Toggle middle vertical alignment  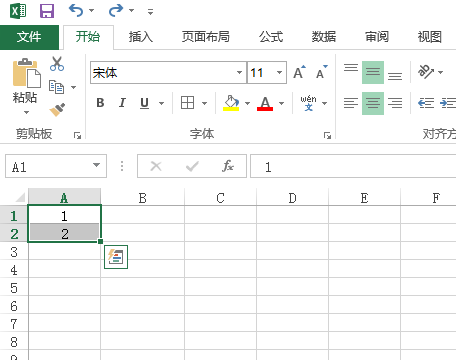373,72
